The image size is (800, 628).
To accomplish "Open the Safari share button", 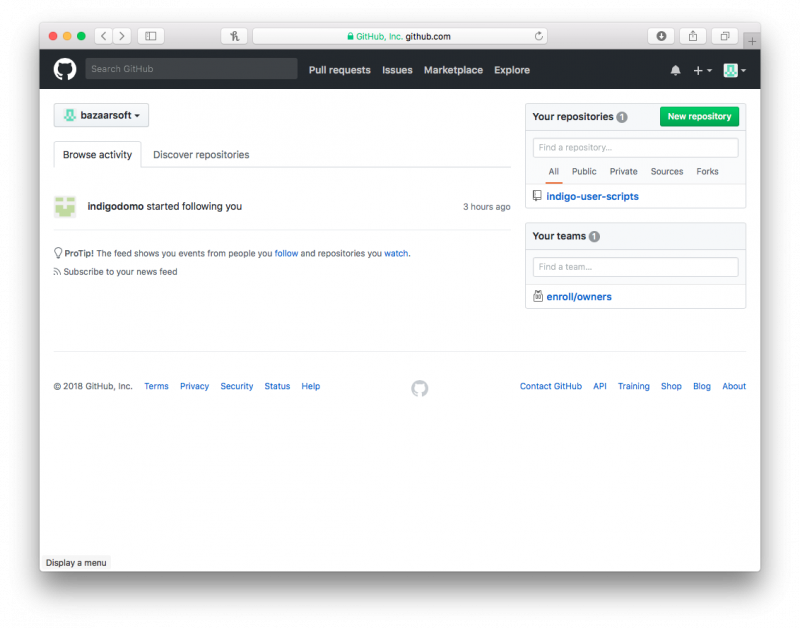I will [x=693, y=36].
